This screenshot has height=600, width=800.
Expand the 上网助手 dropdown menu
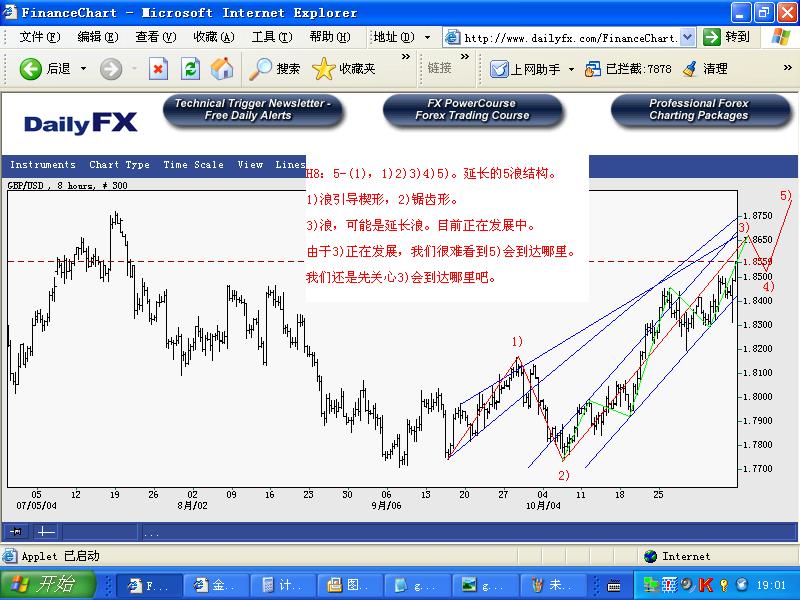[571, 69]
